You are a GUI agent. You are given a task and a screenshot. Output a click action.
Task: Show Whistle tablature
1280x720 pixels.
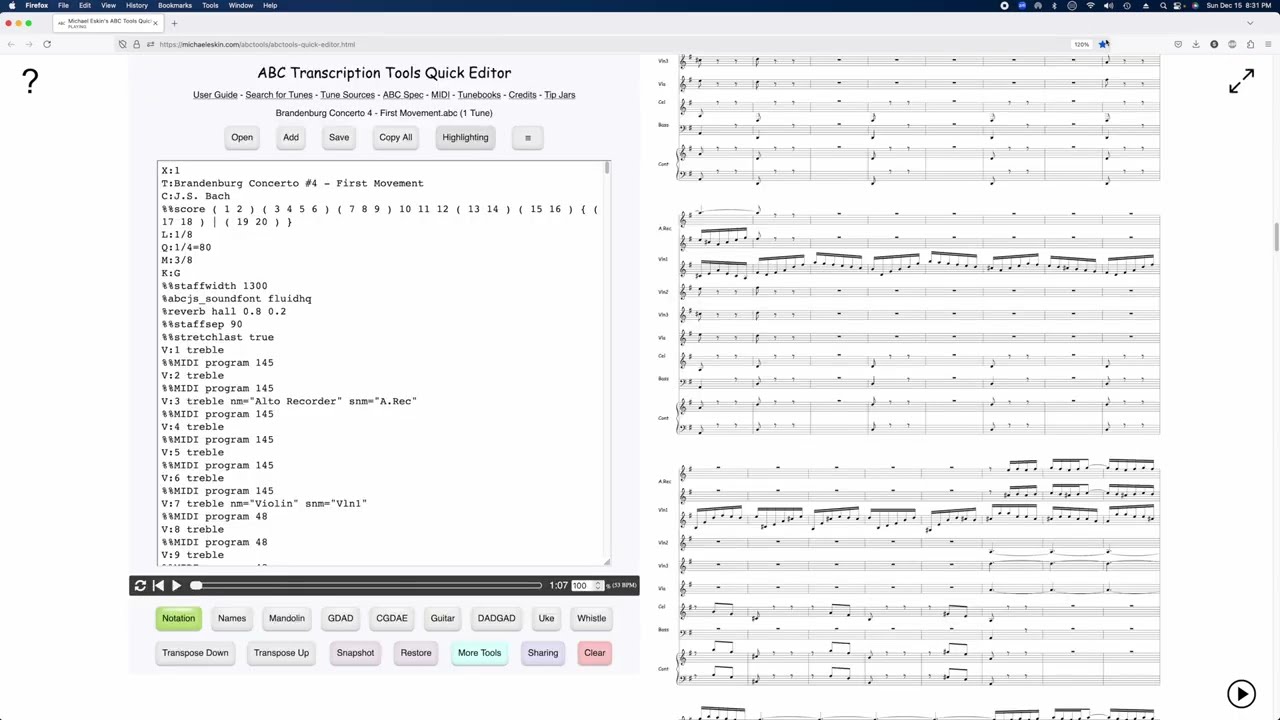pos(591,618)
